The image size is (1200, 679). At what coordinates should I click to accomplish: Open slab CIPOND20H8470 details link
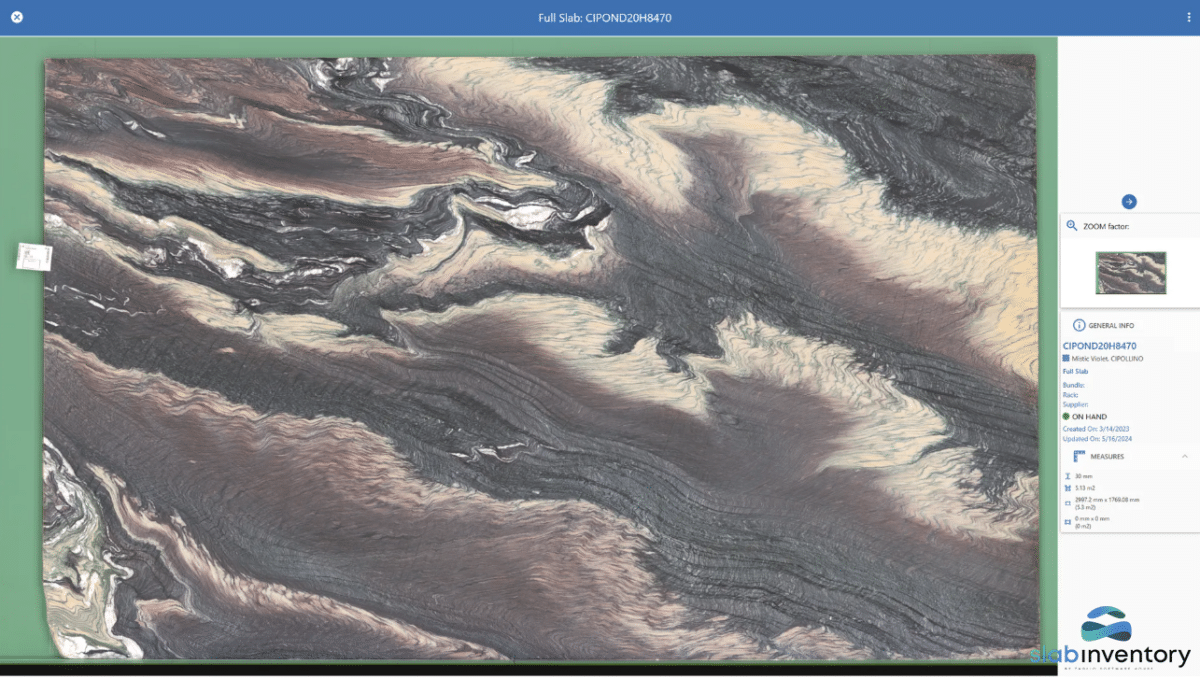tap(1099, 343)
